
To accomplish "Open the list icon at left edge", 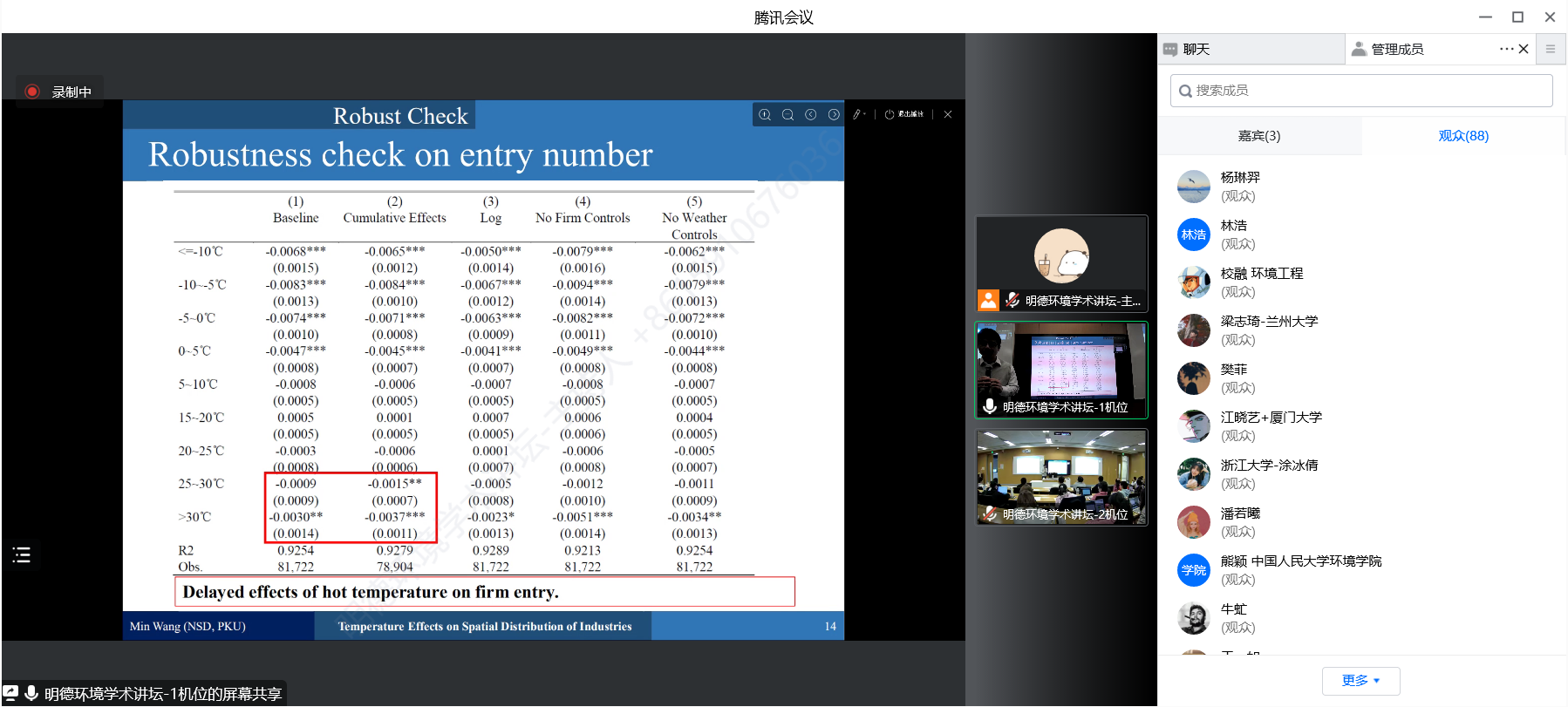I will tap(22, 555).
